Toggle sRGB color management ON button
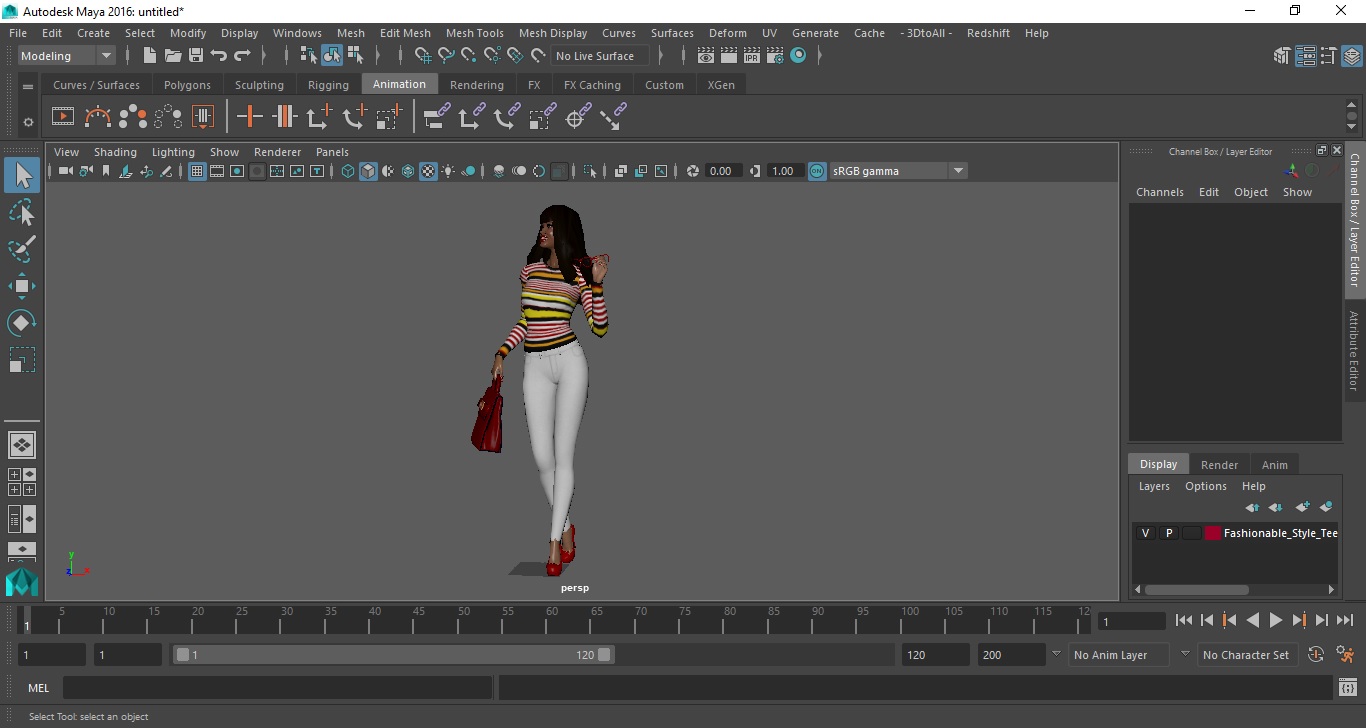The height and width of the screenshot is (728, 1366). [x=817, y=171]
